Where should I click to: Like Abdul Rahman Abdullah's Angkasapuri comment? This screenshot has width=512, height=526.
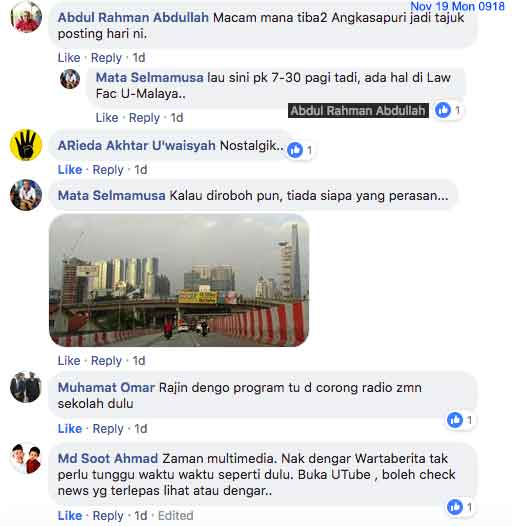(x=69, y=58)
